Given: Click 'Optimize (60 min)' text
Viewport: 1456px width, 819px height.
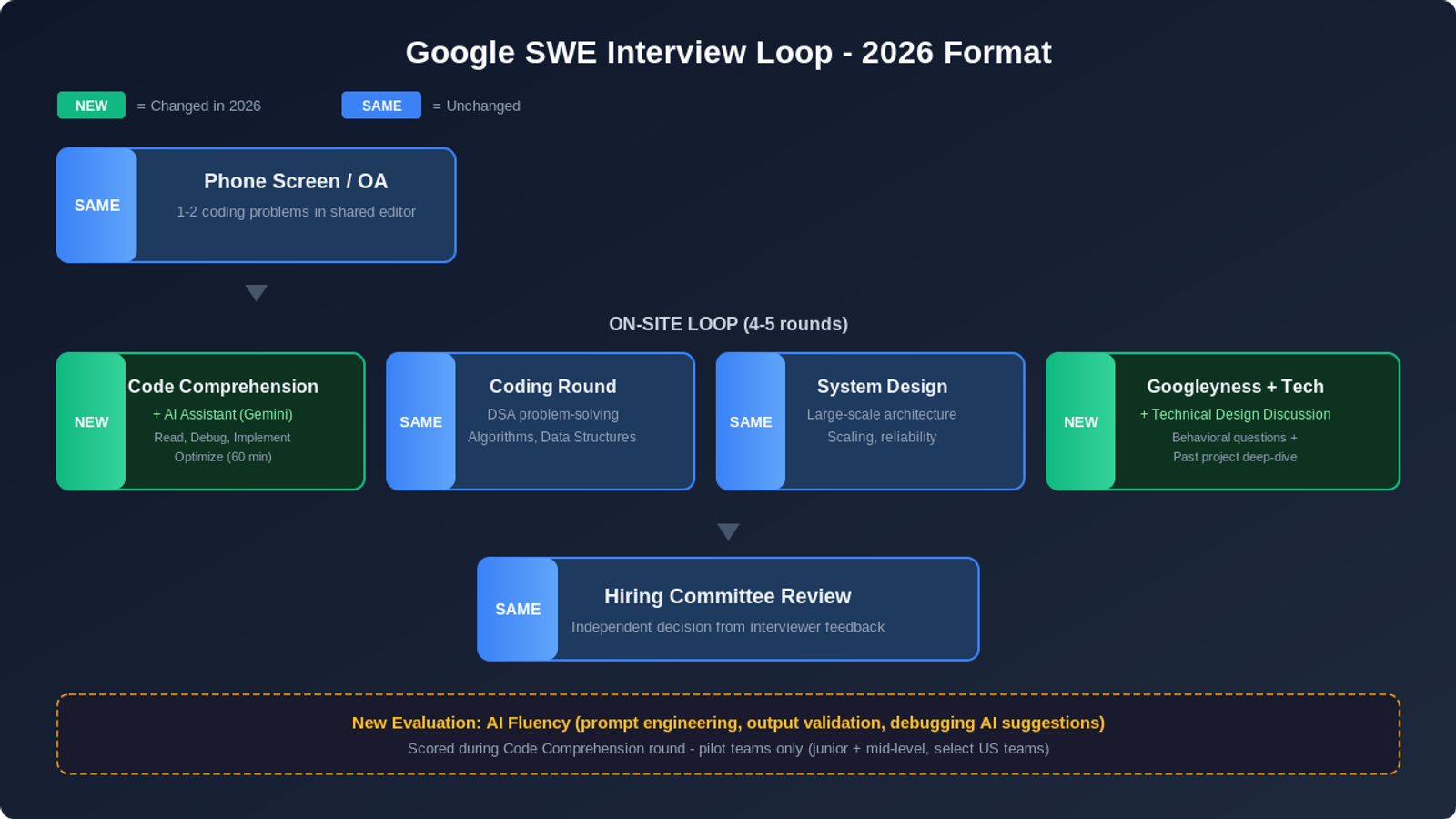Looking at the screenshot, I should coord(223,457).
